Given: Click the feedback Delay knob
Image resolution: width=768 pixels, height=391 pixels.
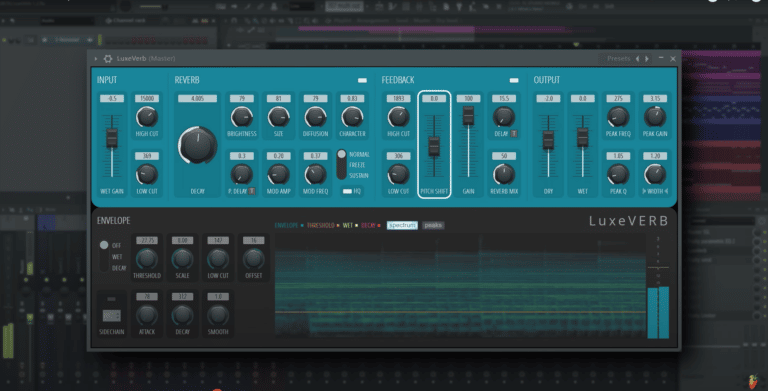Looking at the screenshot, I should point(504,117).
